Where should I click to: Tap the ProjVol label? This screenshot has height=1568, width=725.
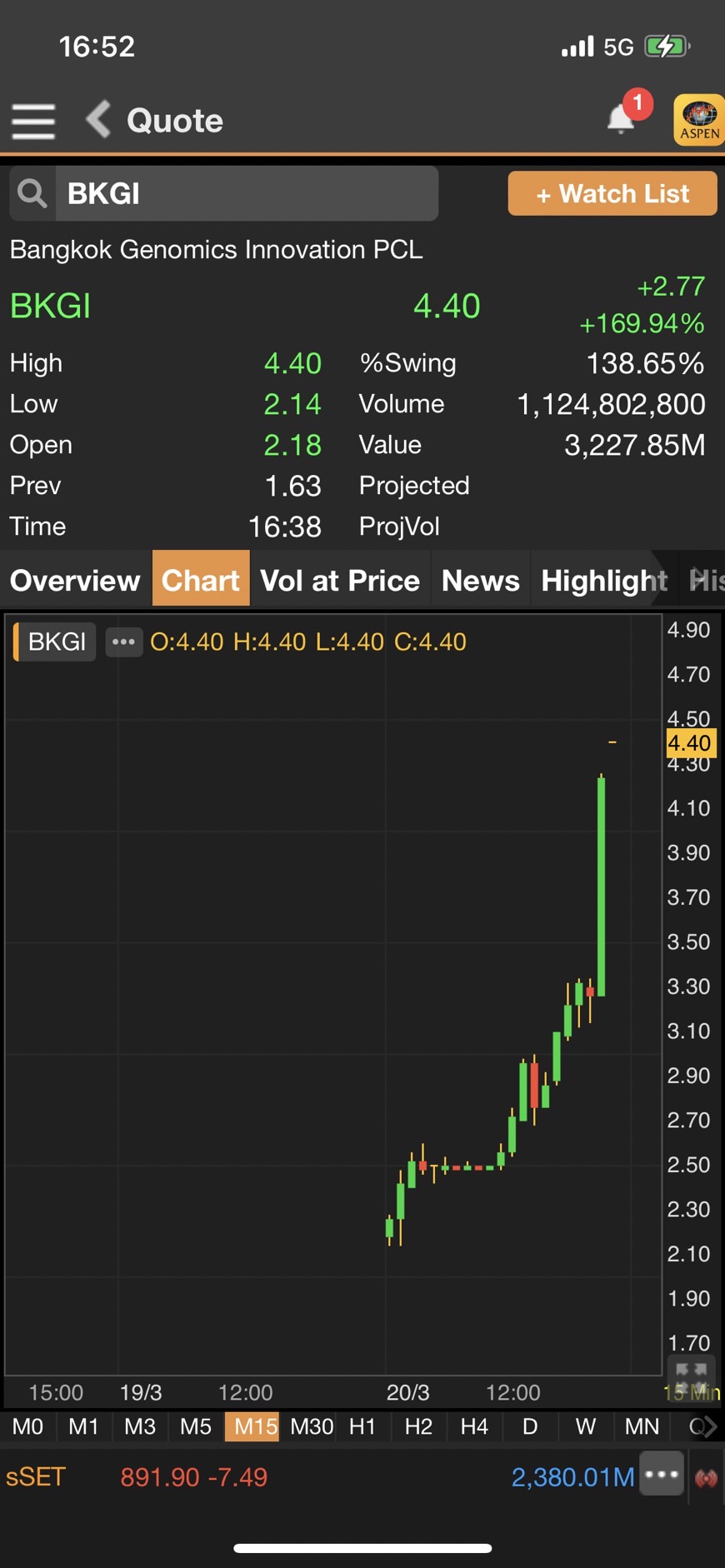(399, 527)
